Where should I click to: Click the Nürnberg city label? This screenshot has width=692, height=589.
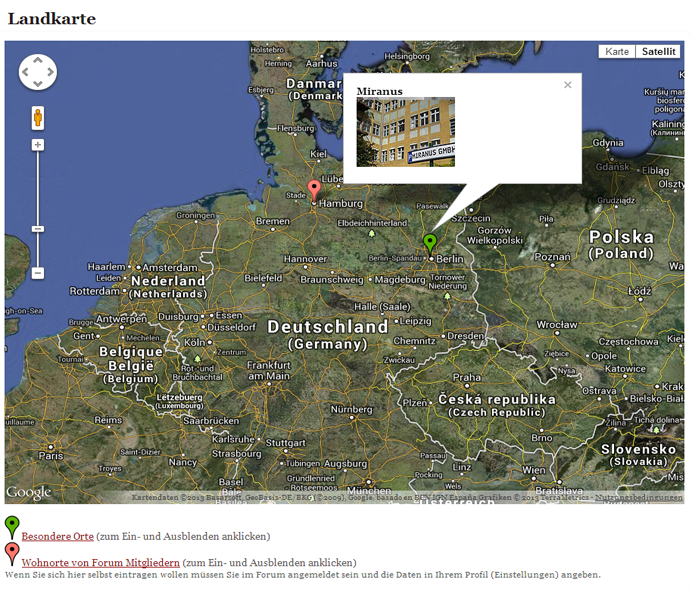point(352,409)
